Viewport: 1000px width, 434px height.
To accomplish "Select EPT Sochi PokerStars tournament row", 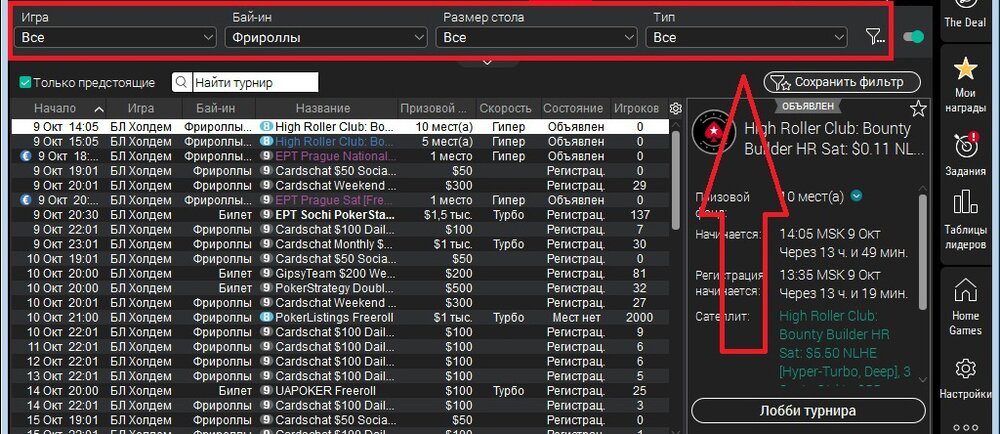I will (x=340, y=215).
